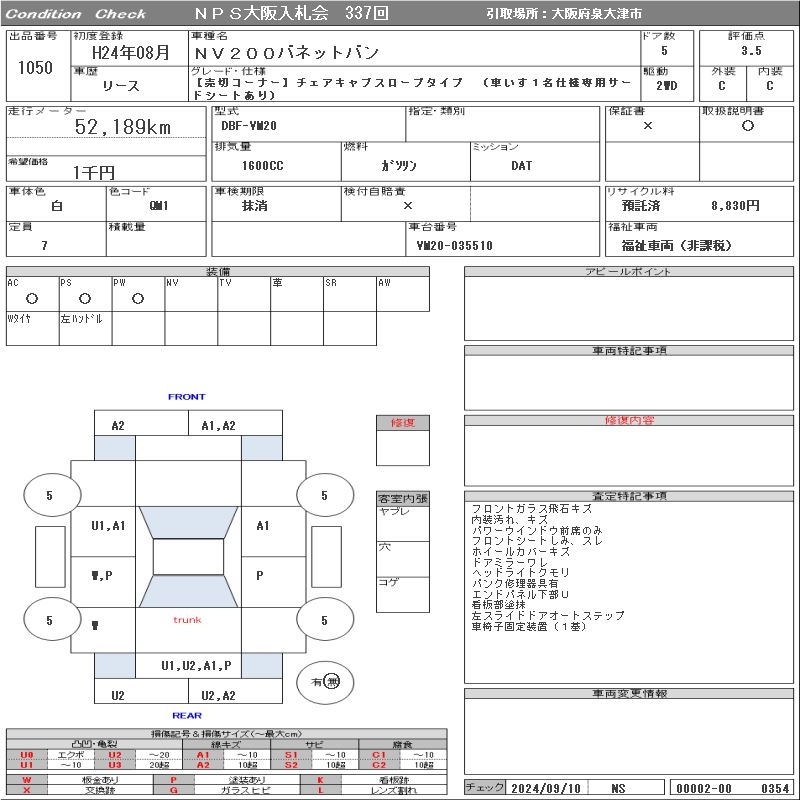
Task: Toggle the PW equipment circle mark
Action: coord(138,298)
